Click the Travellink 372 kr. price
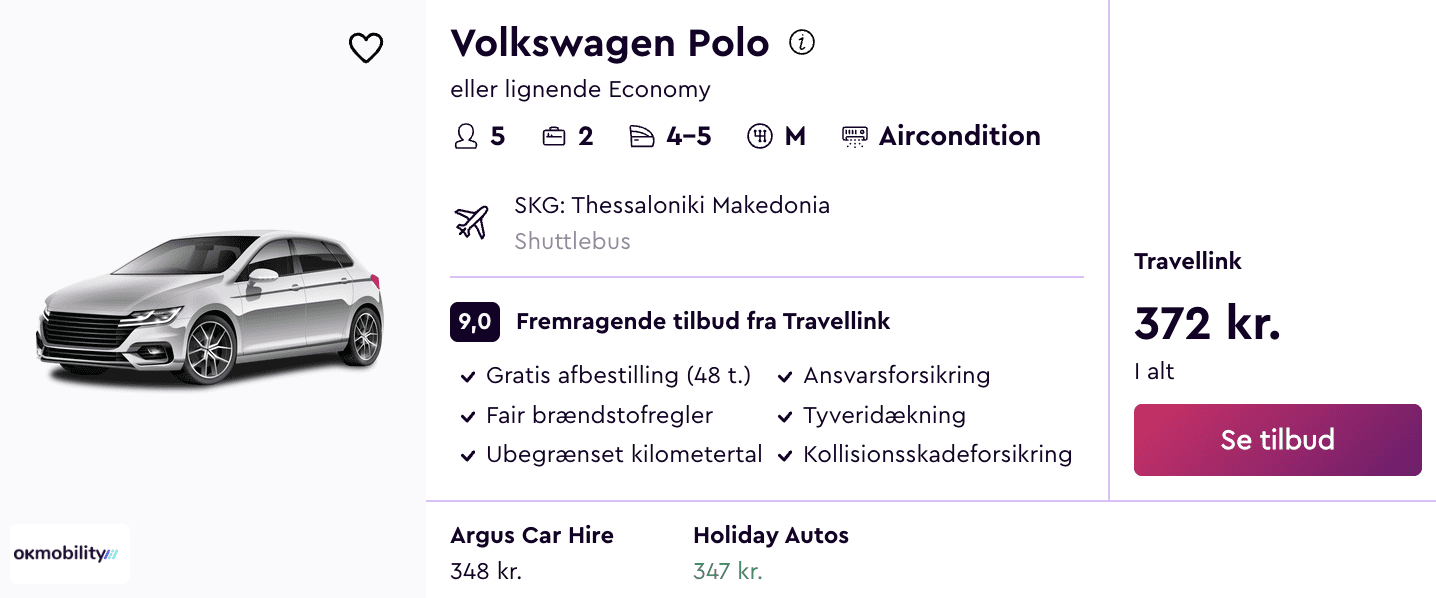 point(1207,323)
